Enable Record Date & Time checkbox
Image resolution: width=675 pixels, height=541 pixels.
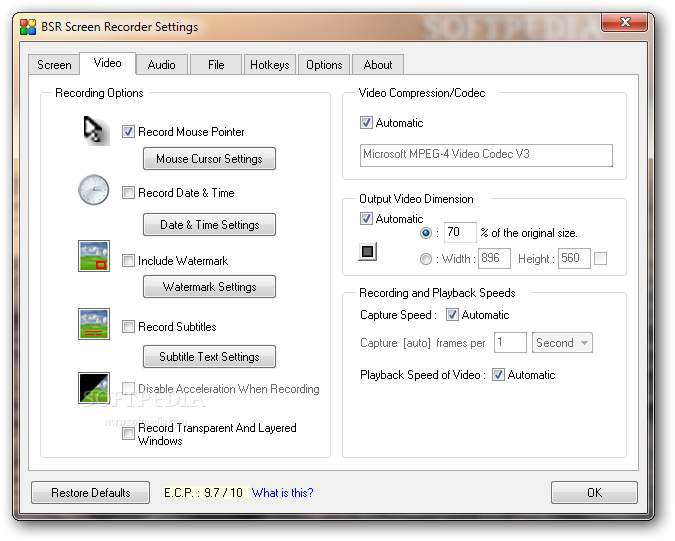click(x=128, y=192)
